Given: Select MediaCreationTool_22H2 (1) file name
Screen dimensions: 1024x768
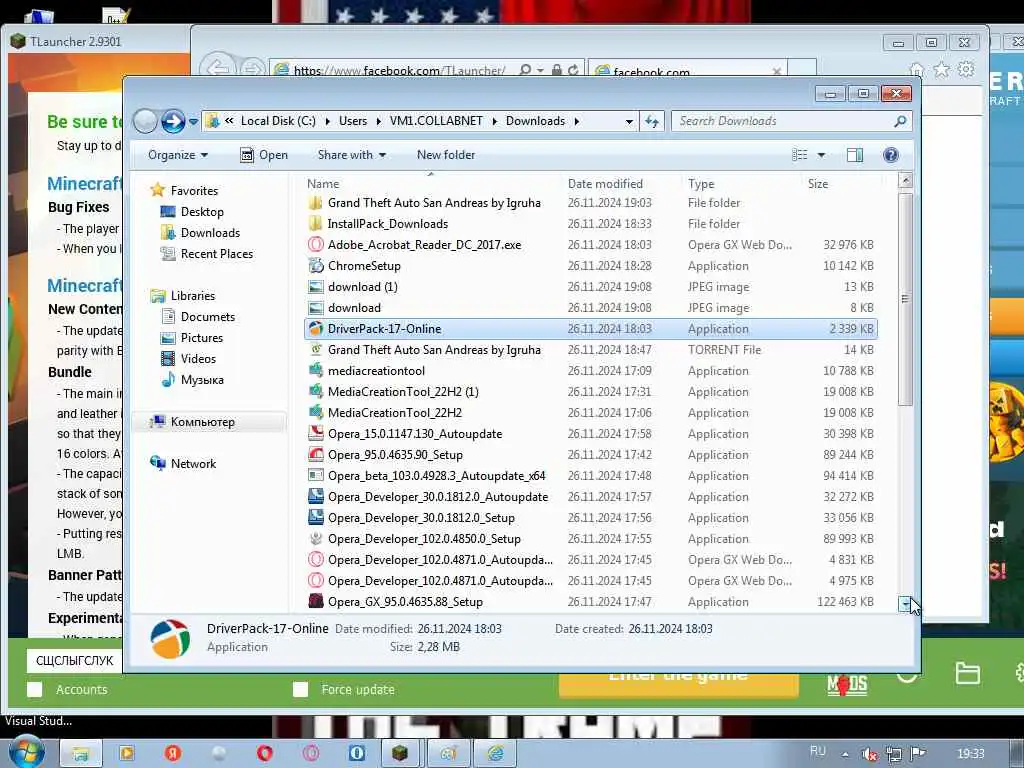Looking at the screenshot, I should click(x=403, y=392).
